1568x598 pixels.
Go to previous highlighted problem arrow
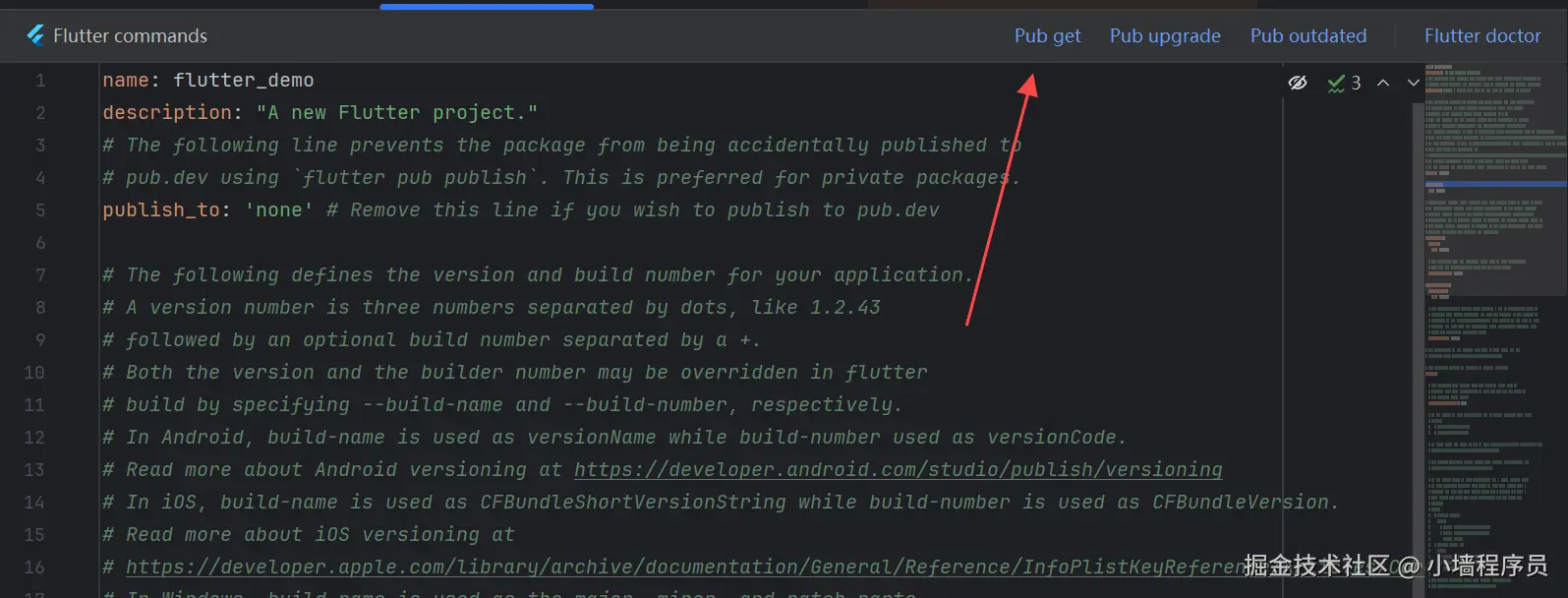click(x=1383, y=83)
